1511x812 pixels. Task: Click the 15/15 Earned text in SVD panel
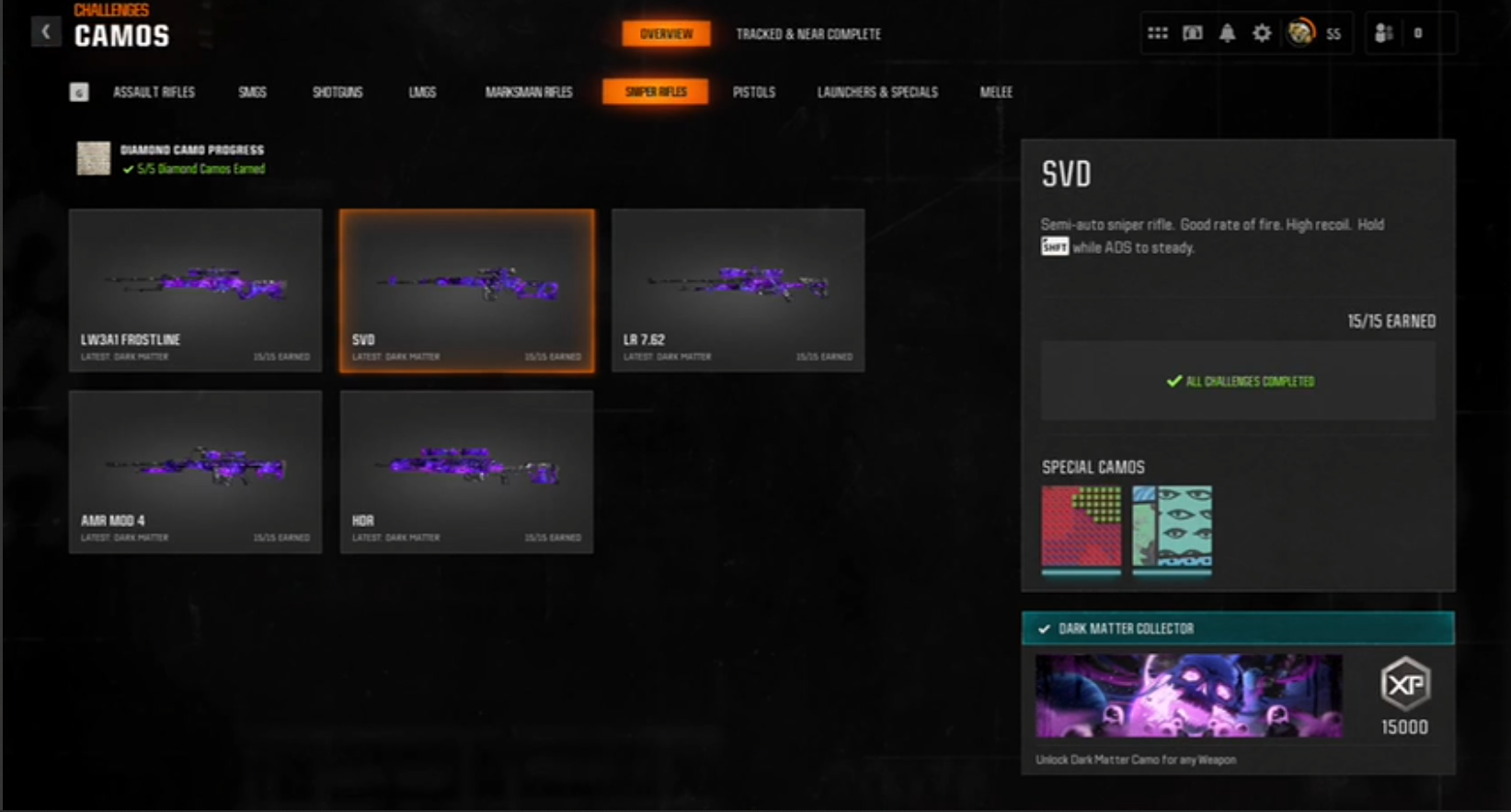(x=1391, y=321)
